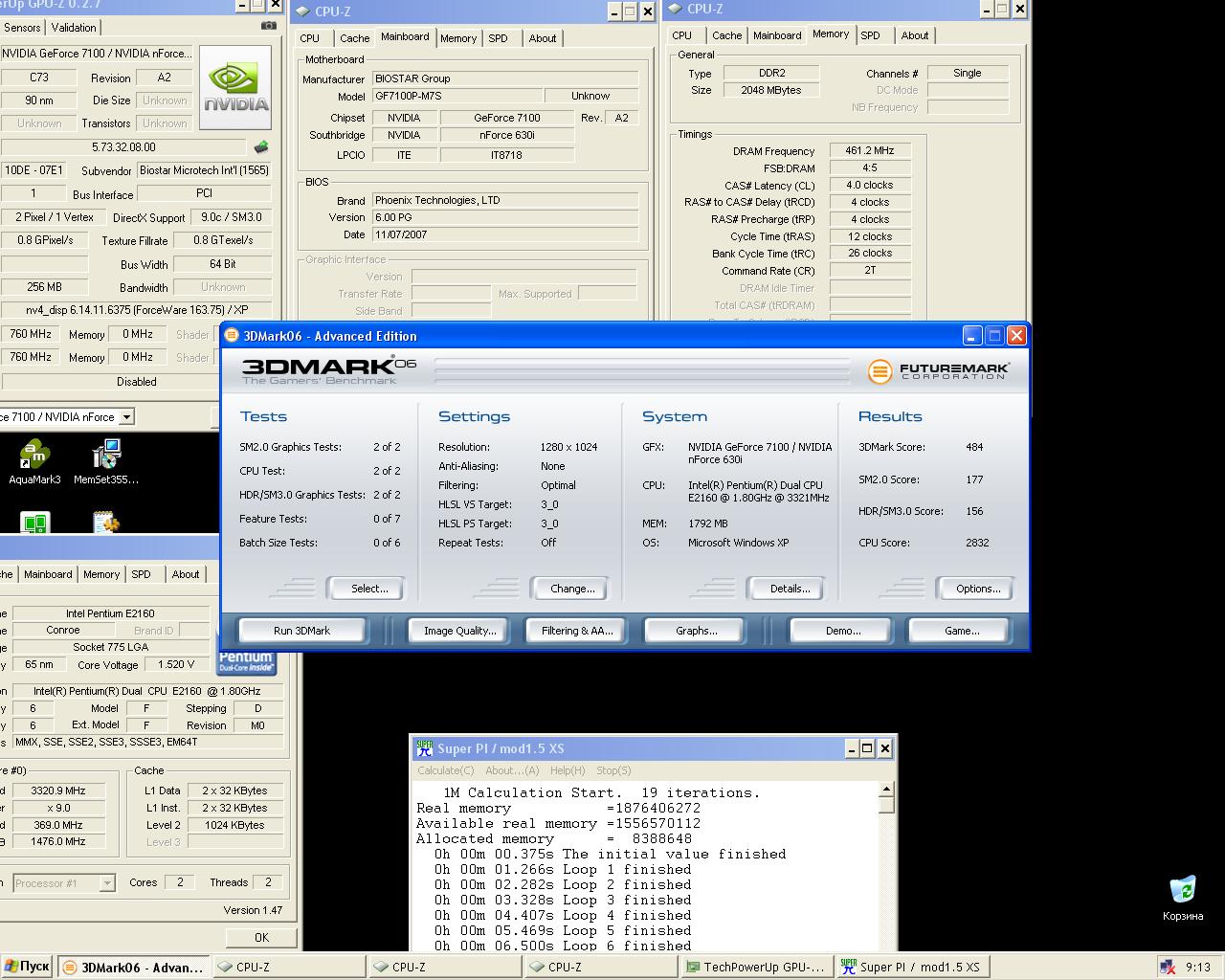Switch to 3DMark06 taskbar item
Image resolution: width=1225 pixels, height=980 pixels.
point(133,967)
